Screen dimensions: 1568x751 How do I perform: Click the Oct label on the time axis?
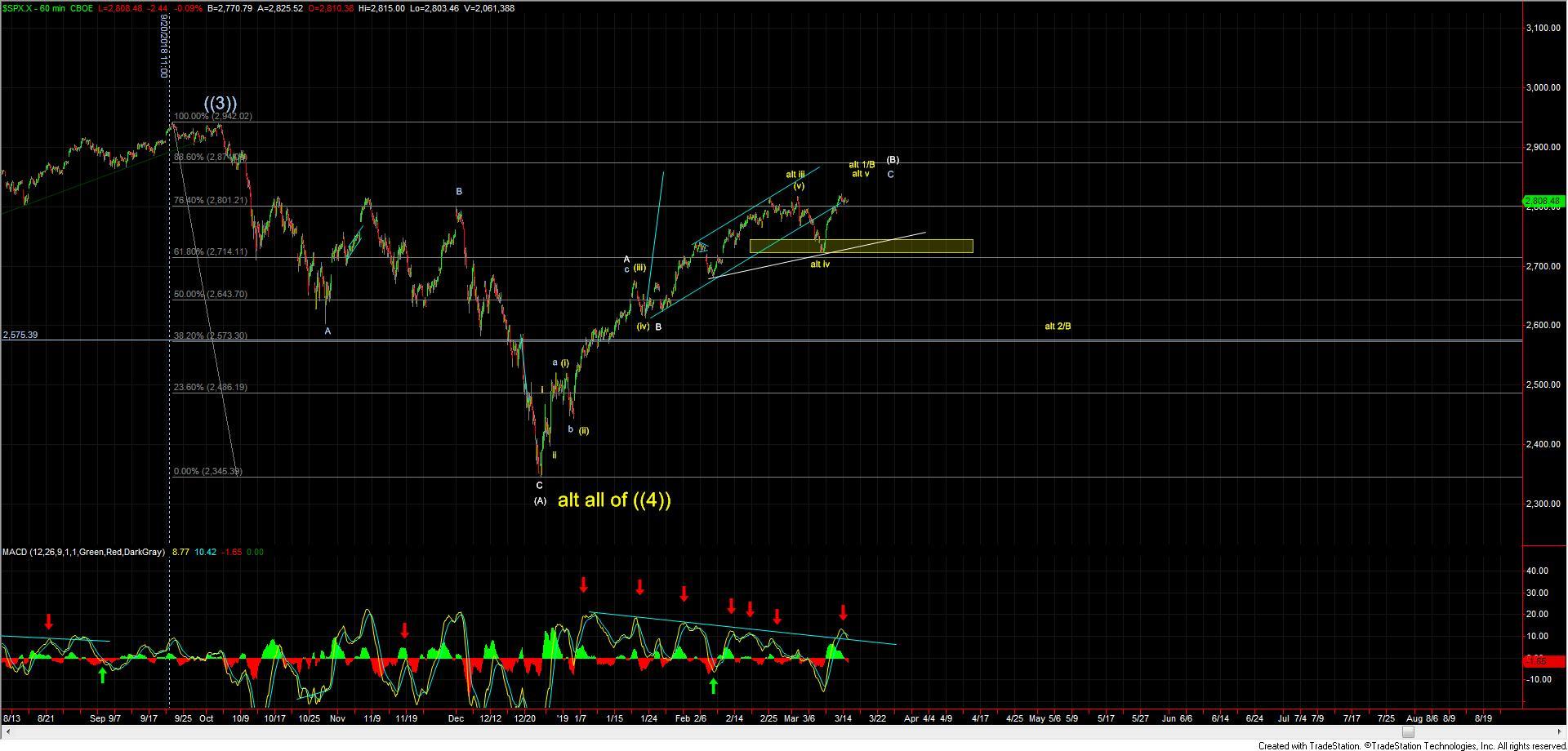tap(207, 719)
